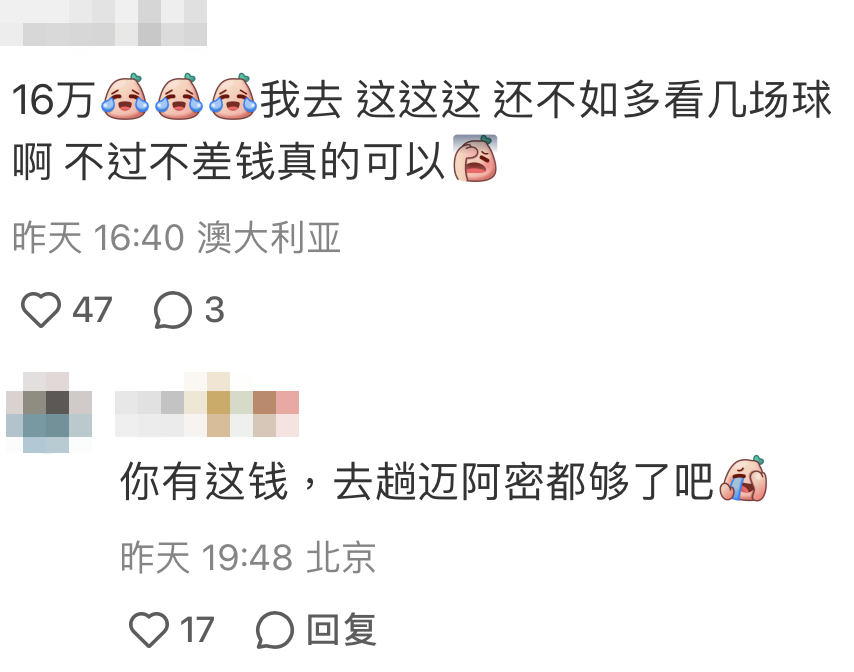Viewport: 854px width, 672px height.
Task: Open the blurred username of the replier
Action: coord(207,405)
